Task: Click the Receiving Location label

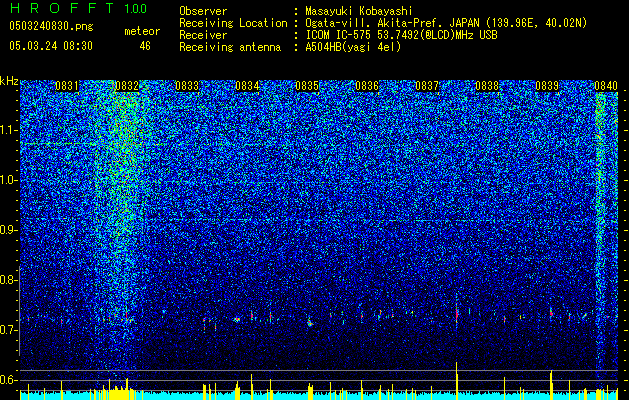Action: click(x=233, y=23)
